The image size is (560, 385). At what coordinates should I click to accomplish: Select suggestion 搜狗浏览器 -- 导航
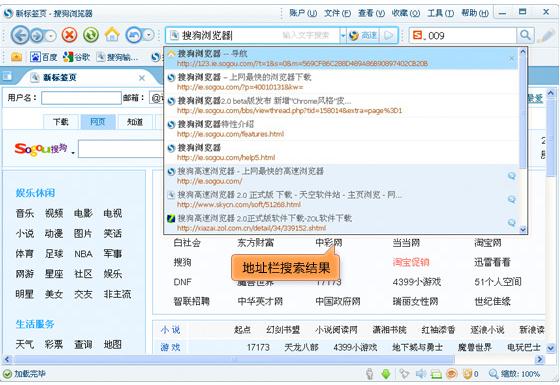coord(341,58)
